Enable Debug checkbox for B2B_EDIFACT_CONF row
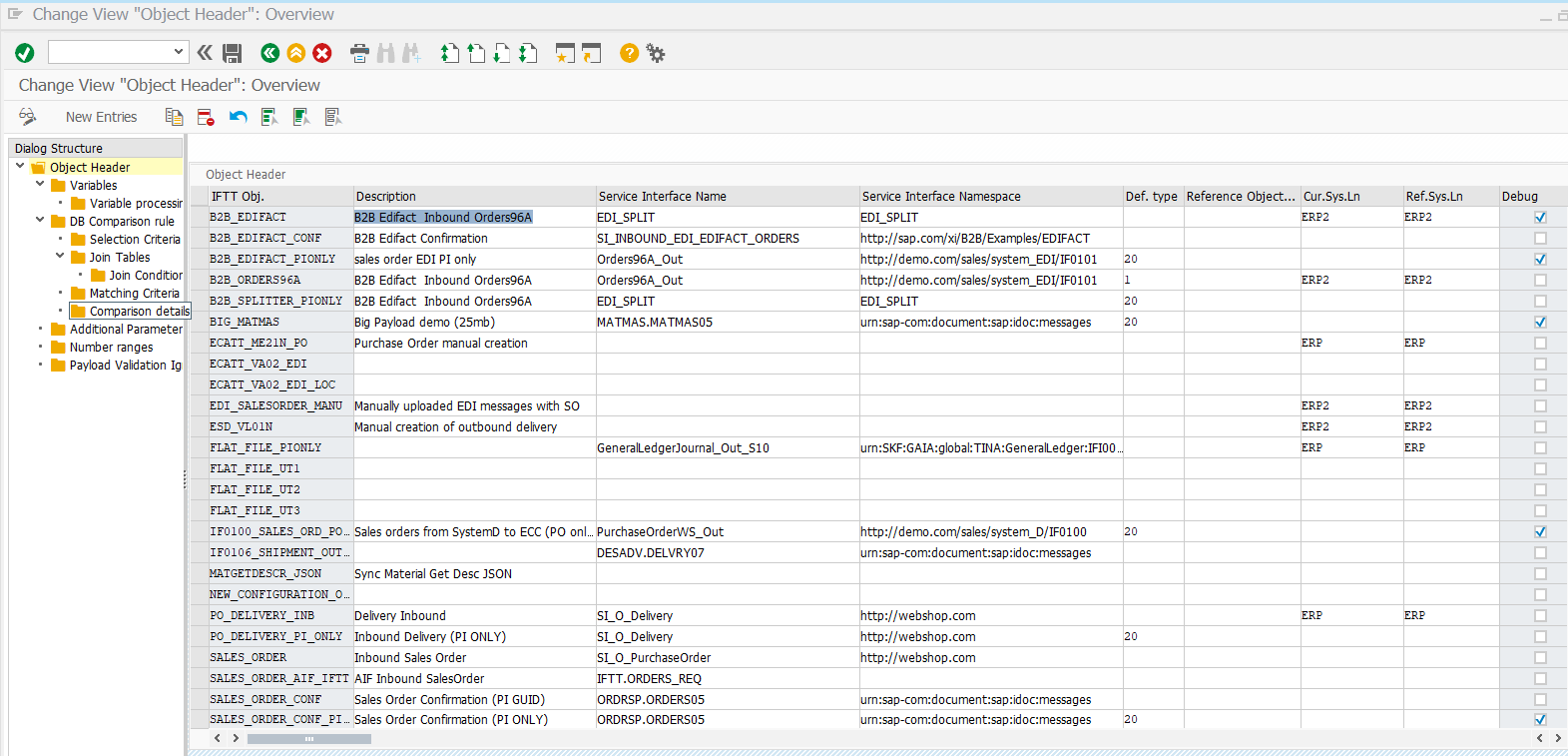The height and width of the screenshot is (756, 1568). [1540, 238]
